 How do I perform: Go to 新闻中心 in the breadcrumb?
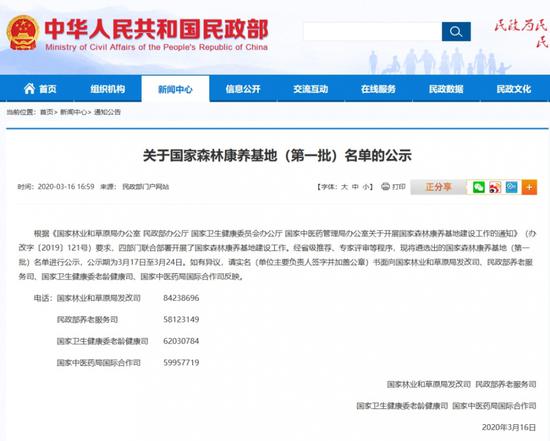click(73, 112)
